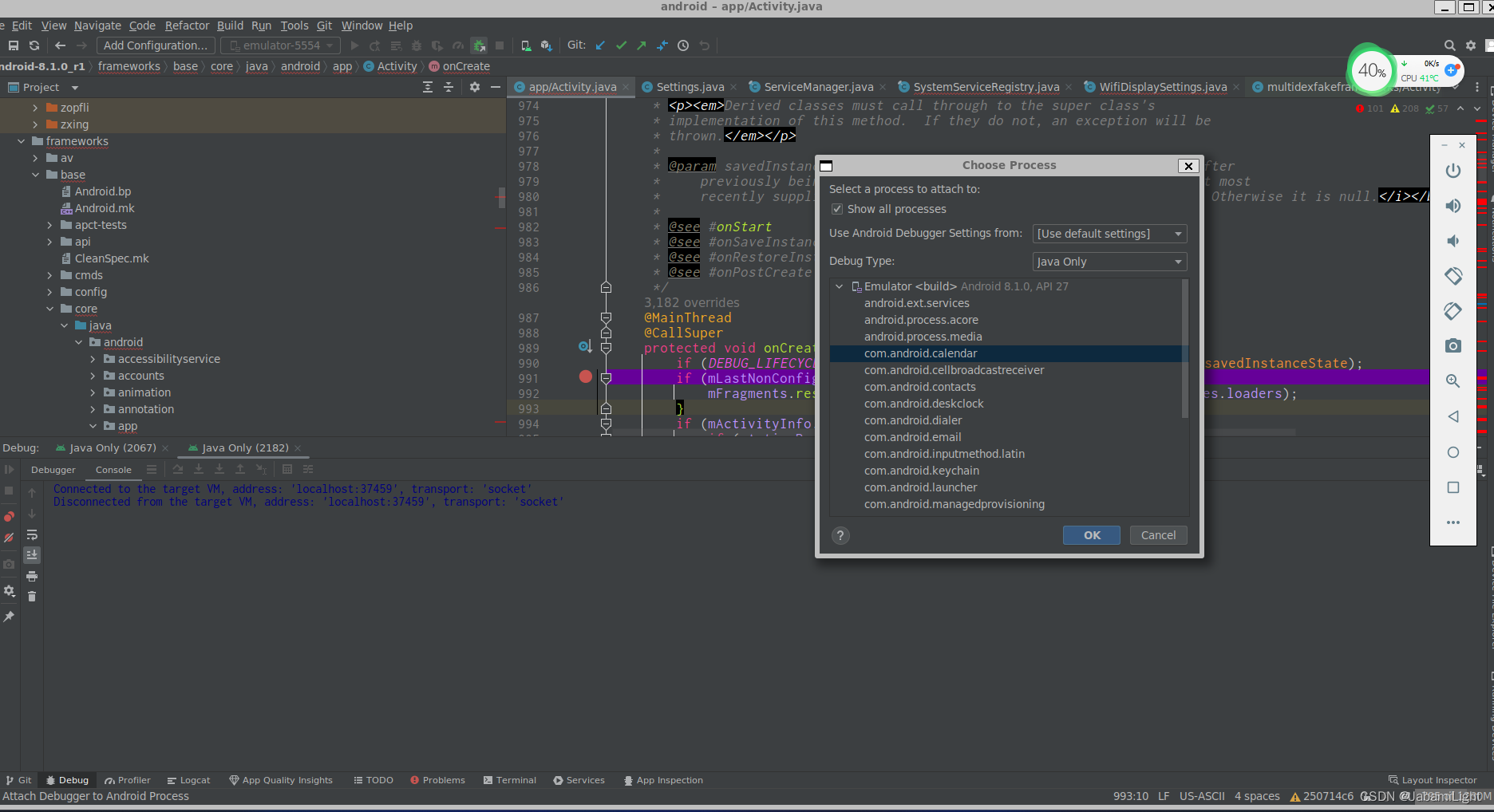This screenshot has width=1494, height=812.
Task: Click OK in Choose Process dialog
Action: click(1092, 535)
